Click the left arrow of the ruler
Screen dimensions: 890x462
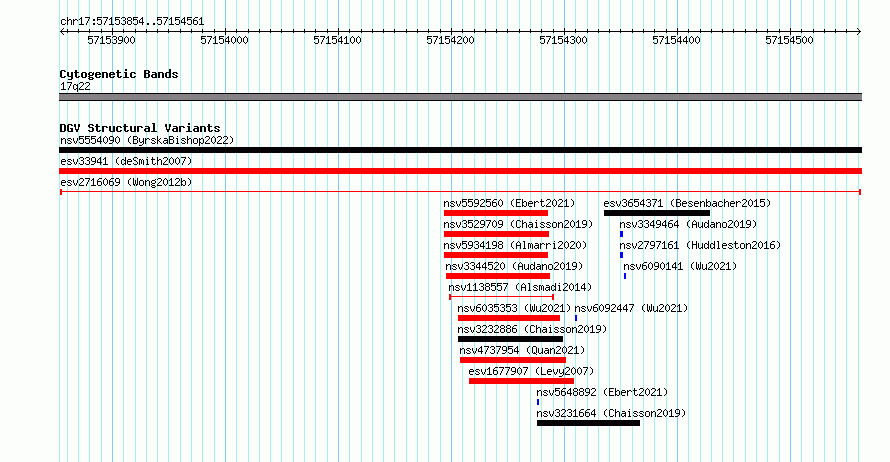[x=62, y=32]
